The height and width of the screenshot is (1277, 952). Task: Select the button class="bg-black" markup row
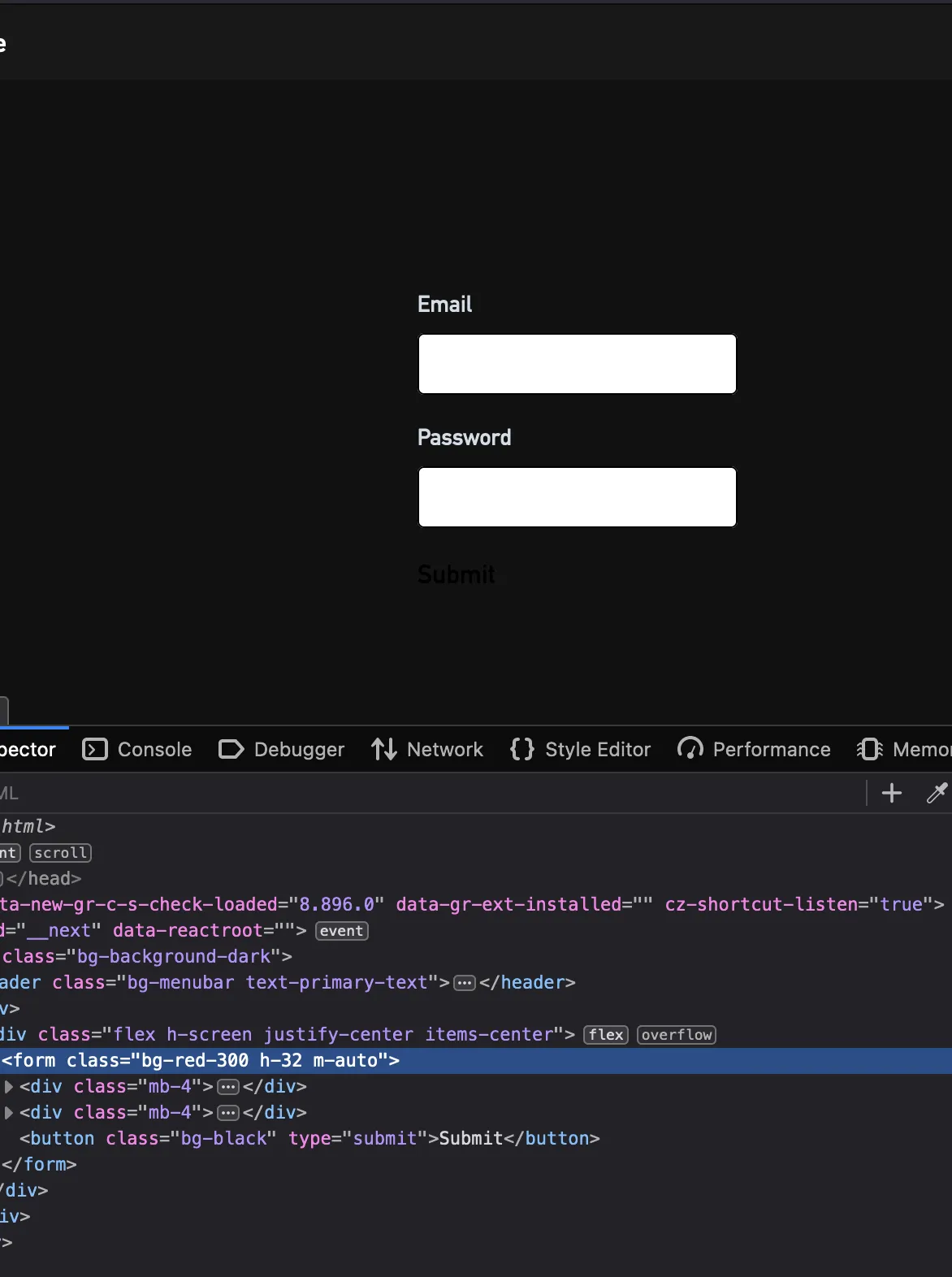(x=476, y=1138)
